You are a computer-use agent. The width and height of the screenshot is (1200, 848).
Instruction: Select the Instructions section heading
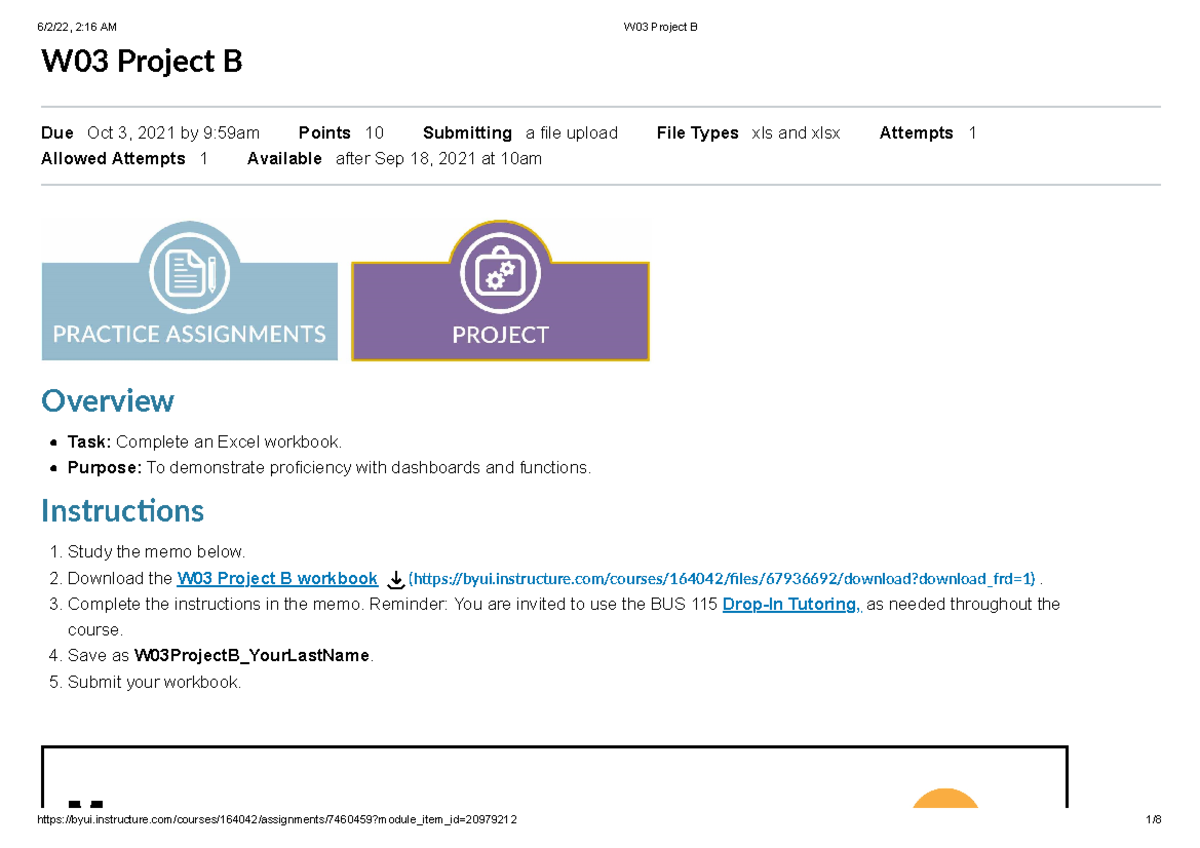coord(122,511)
